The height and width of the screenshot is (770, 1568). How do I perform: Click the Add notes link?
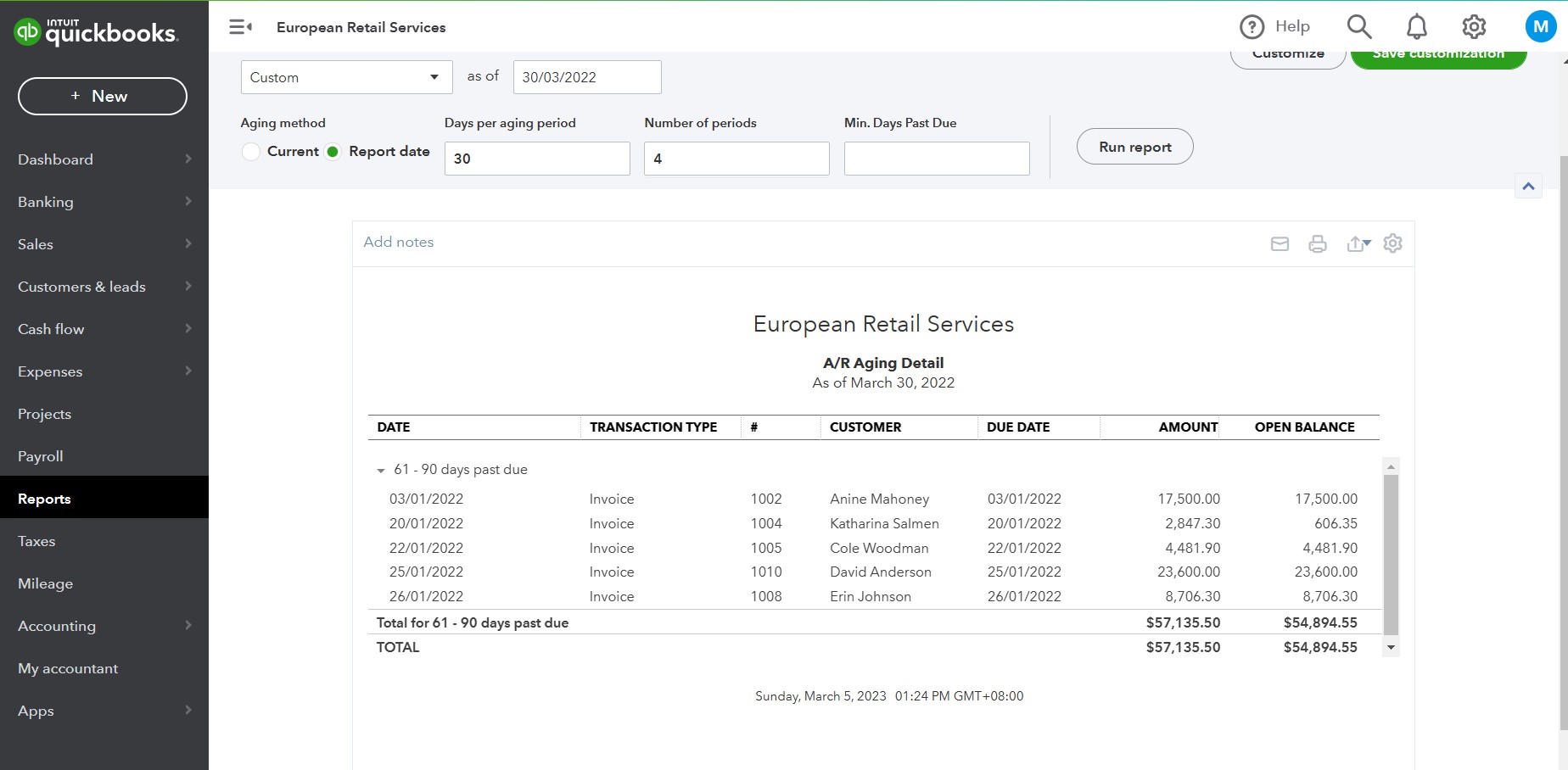[x=398, y=242]
